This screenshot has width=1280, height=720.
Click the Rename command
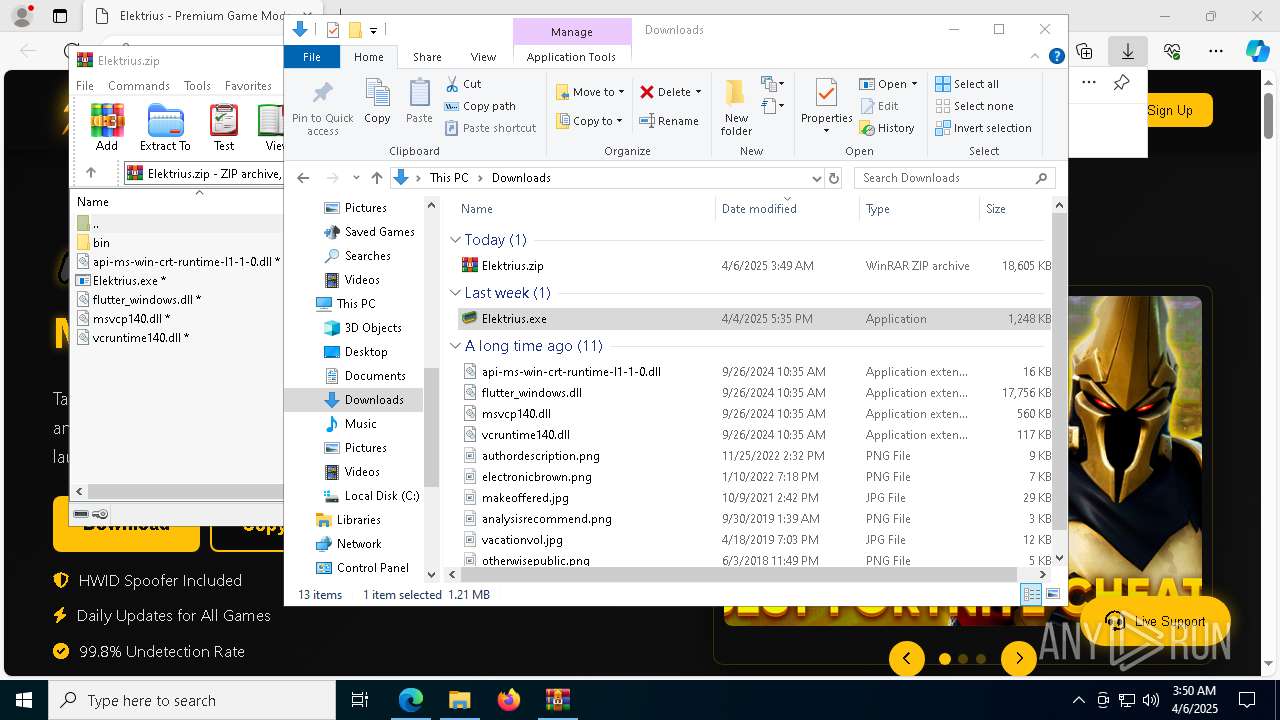point(669,121)
